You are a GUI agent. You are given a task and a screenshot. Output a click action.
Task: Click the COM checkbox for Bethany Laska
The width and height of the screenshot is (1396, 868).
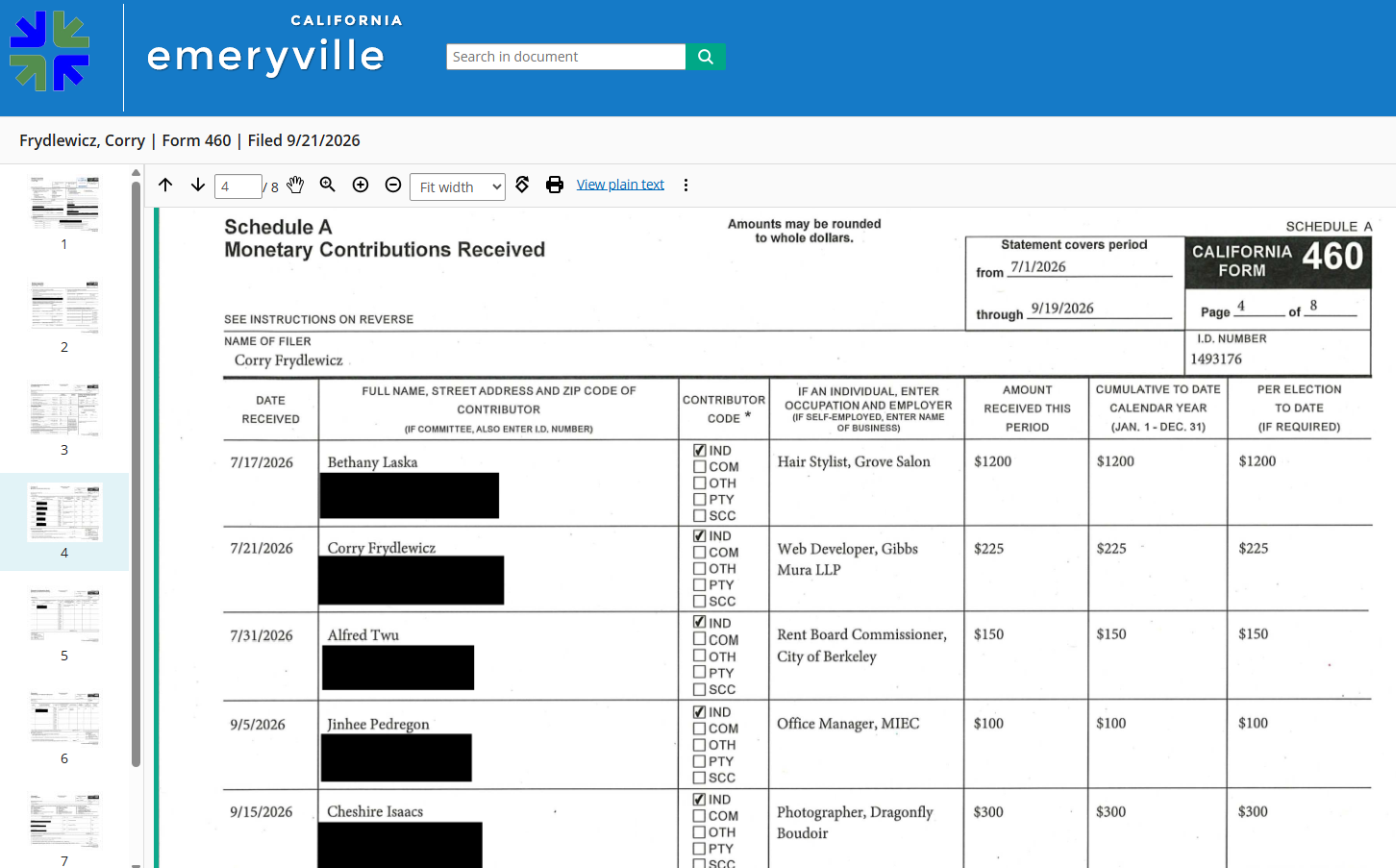pos(700,466)
